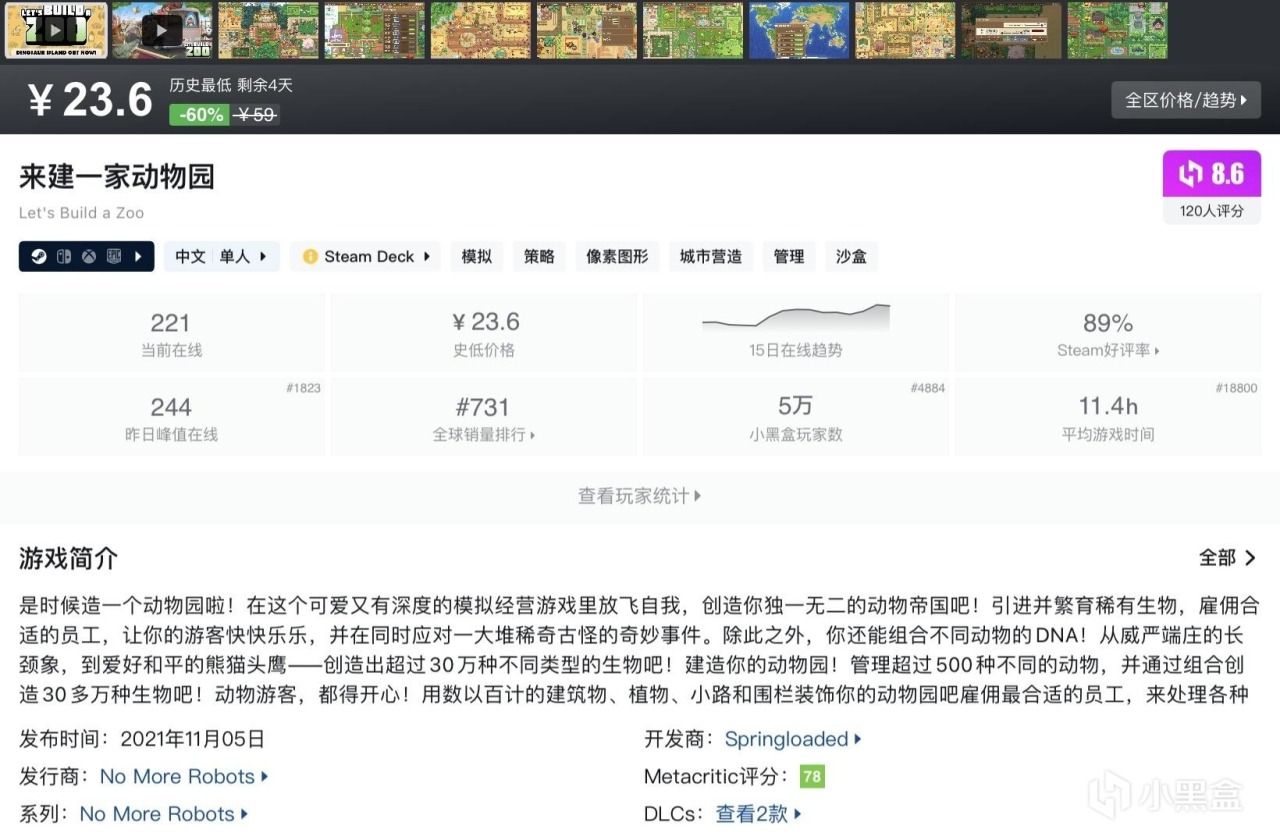
Task: Open series No More Robots link
Action: click(164, 814)
